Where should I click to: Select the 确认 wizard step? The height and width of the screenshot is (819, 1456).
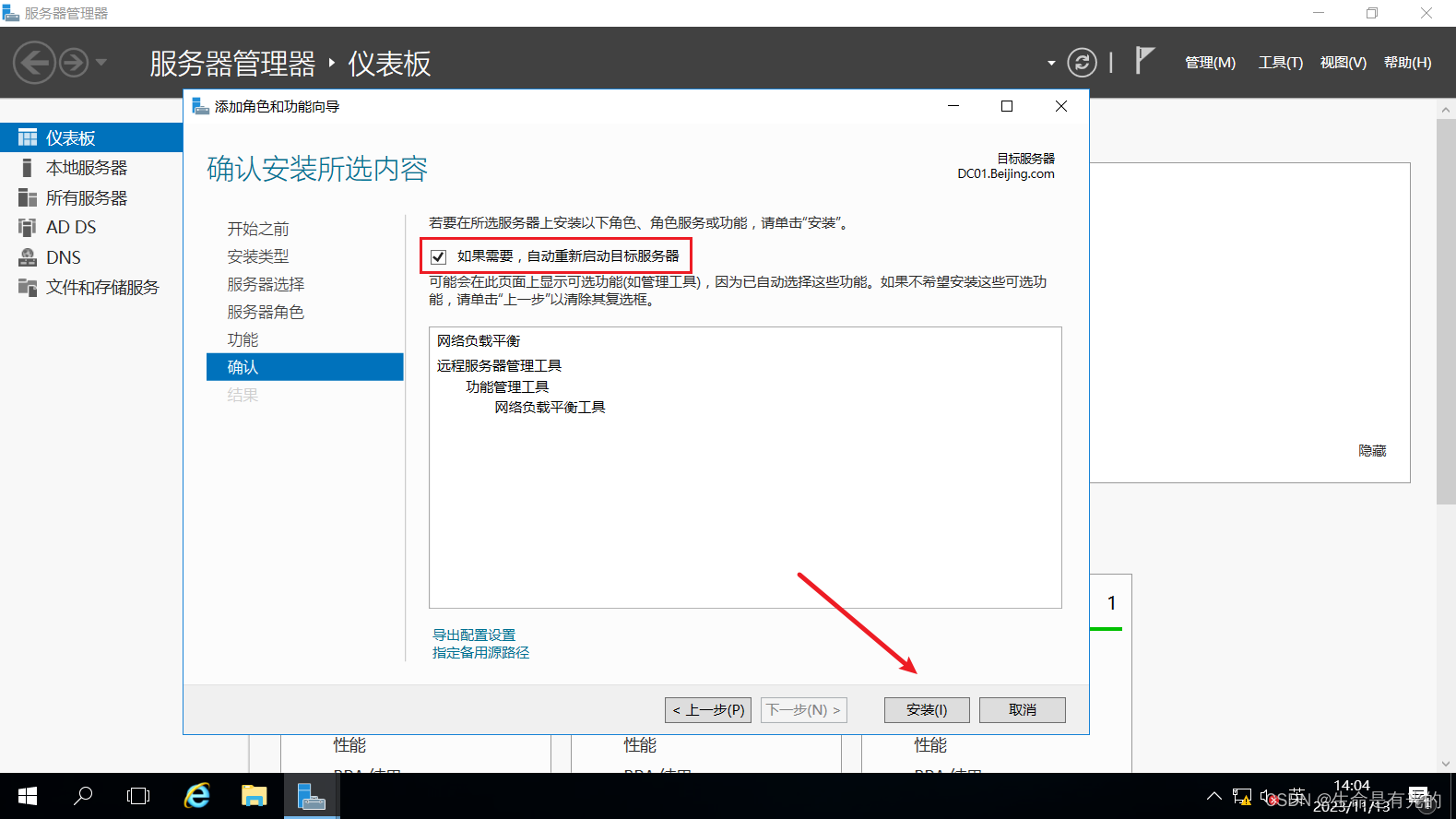pos(305,367)
